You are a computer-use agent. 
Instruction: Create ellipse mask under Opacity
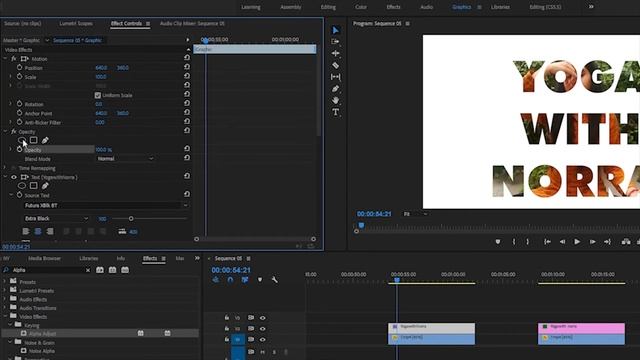point(22,140)
